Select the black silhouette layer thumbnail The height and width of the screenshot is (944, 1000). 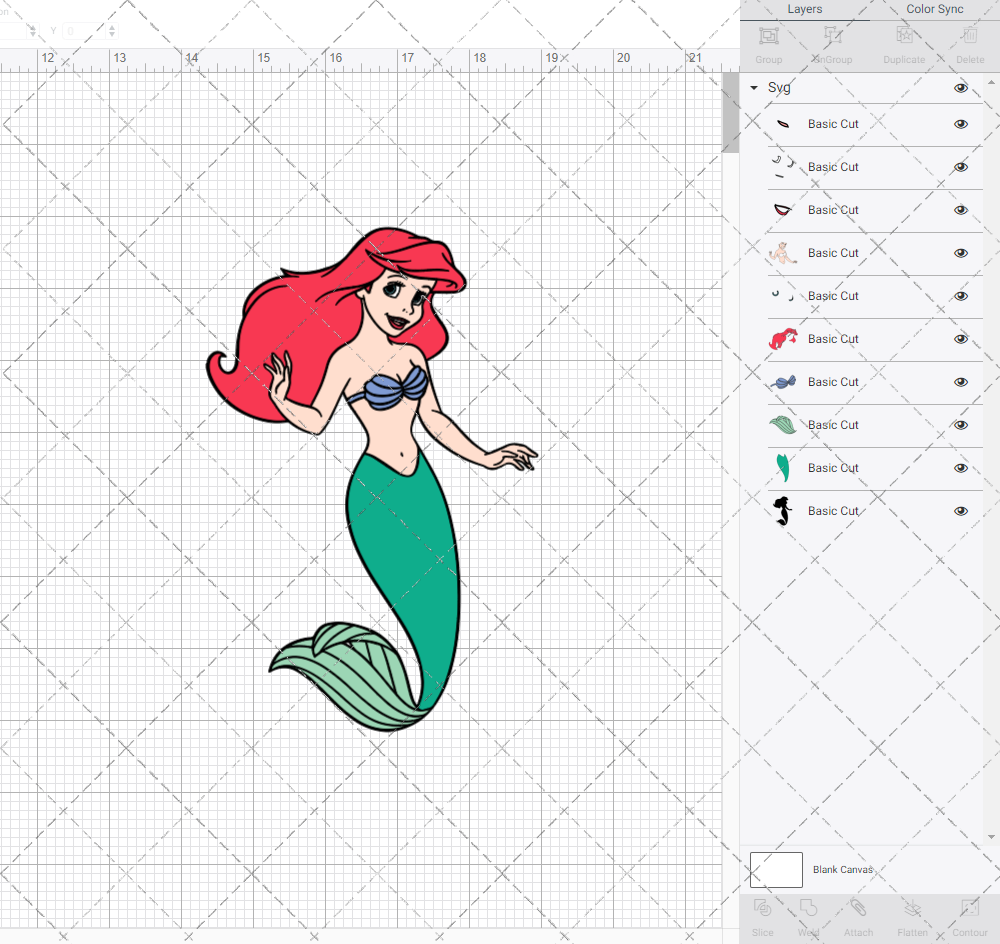(x=783, y=511)
